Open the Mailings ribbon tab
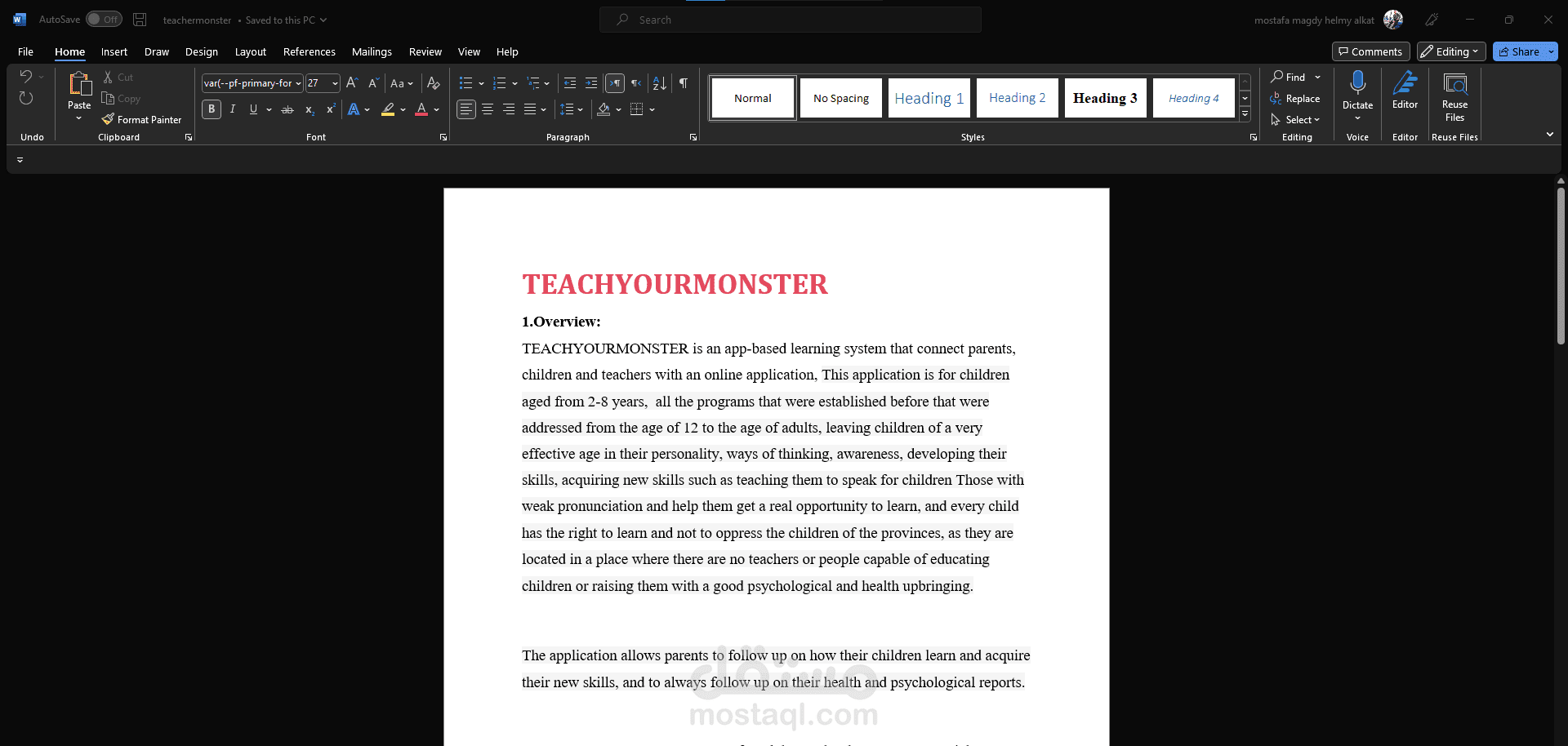 [372, 51]
